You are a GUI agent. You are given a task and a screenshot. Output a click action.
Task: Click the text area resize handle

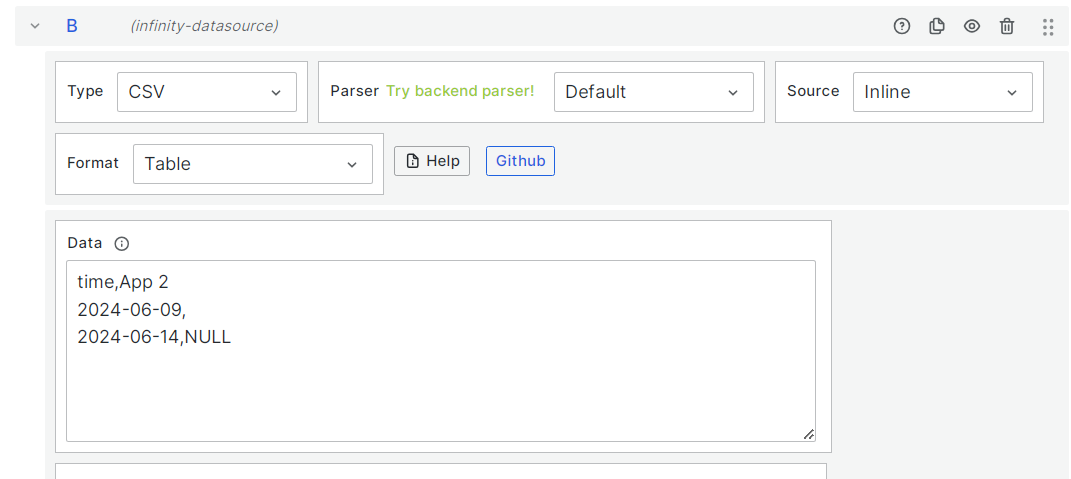coord(808,434)
